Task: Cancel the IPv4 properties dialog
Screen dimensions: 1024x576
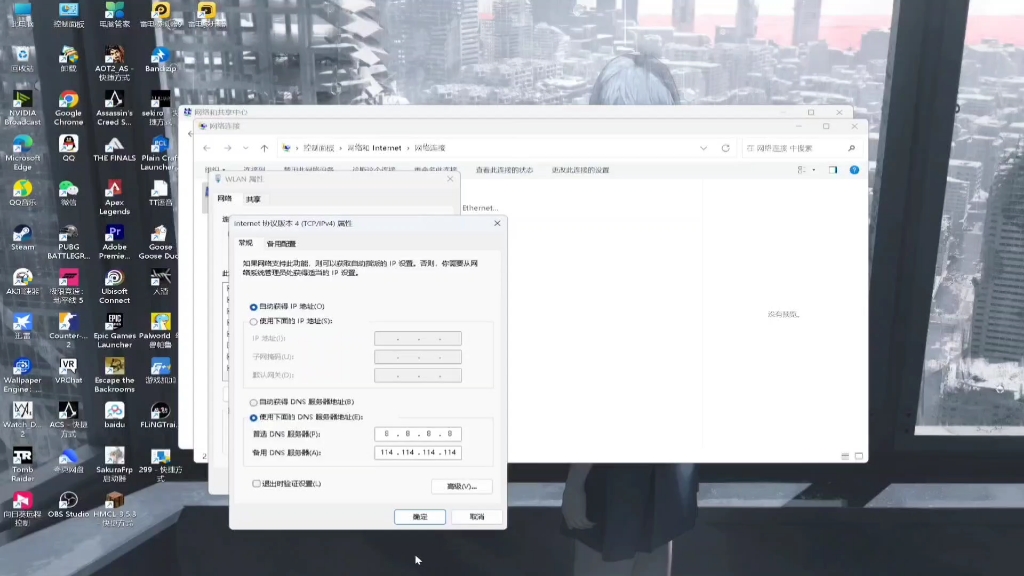Action: [x=477, y=517]
